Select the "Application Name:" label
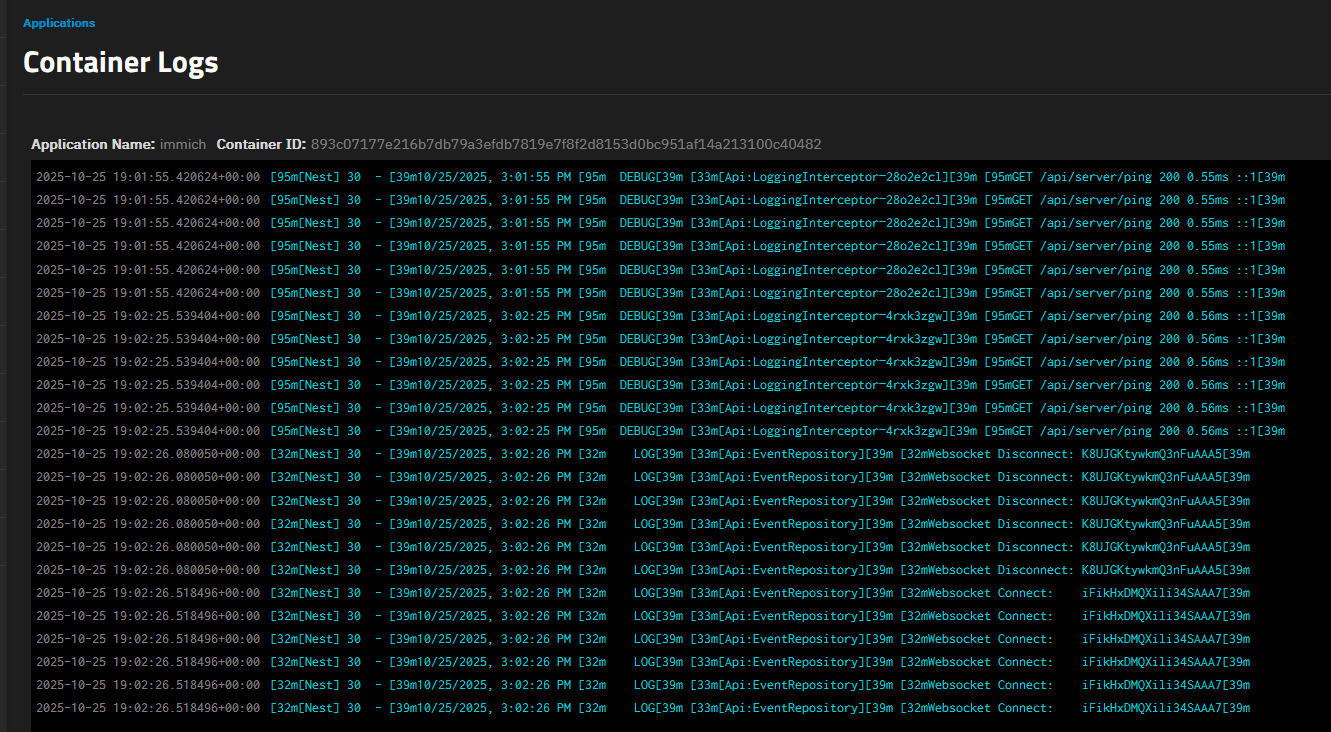Image resolution: width=1331 pixels, height=732 pixels. click(x=93, y=144)
